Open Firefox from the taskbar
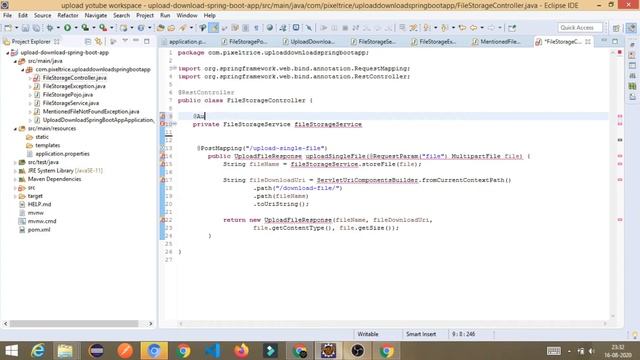Image resolution: width=640 pixels, height=360 pixels. tap(241, 351)
